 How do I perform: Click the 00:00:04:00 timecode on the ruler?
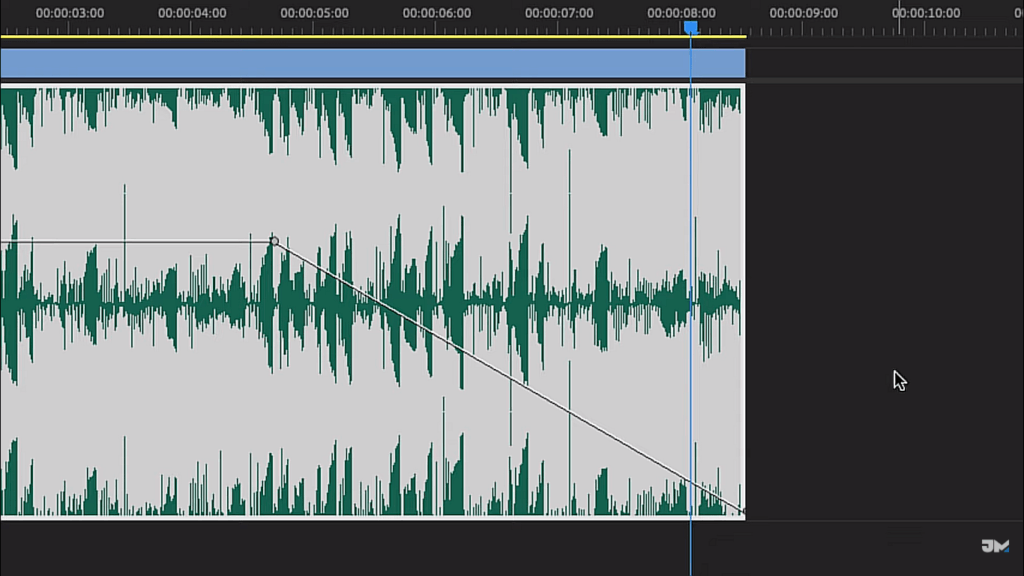click(x=192, y=13)
